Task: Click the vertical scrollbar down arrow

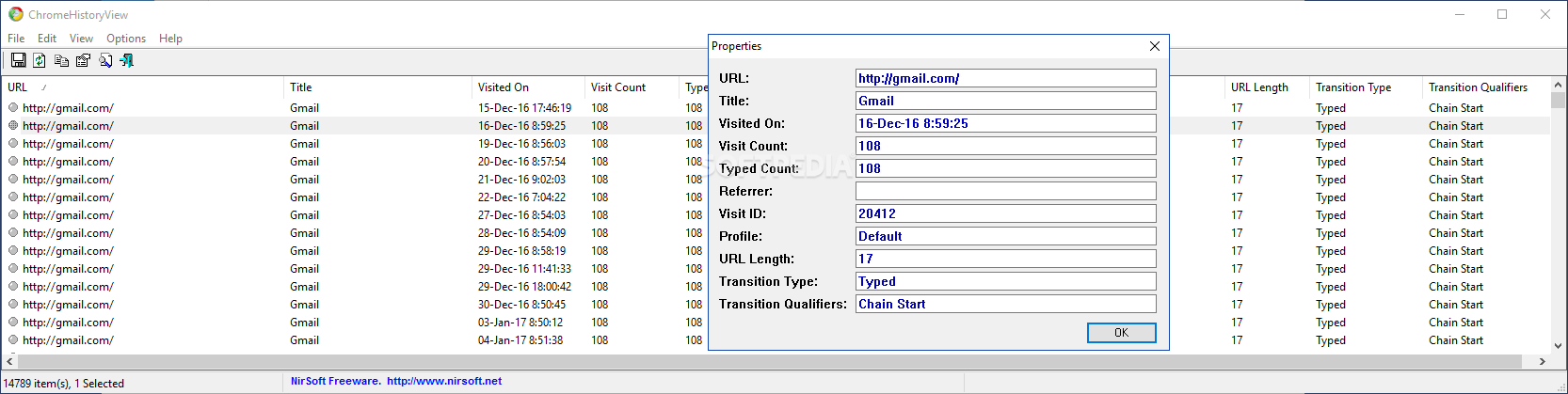Action: [1558, 346]
